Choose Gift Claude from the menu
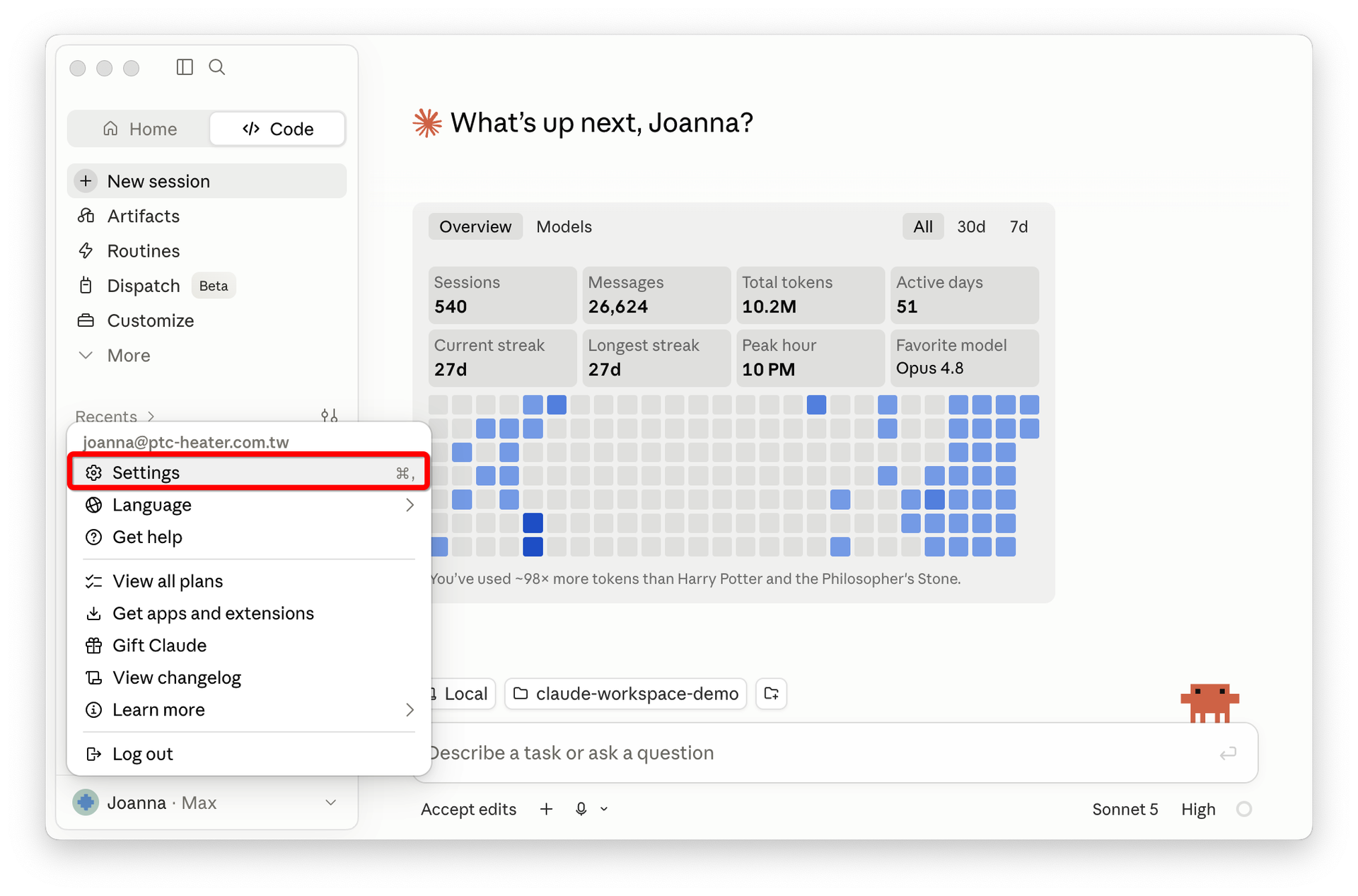Image resolution: width=1358 pixels, height=896 pixels. point(249,646)
